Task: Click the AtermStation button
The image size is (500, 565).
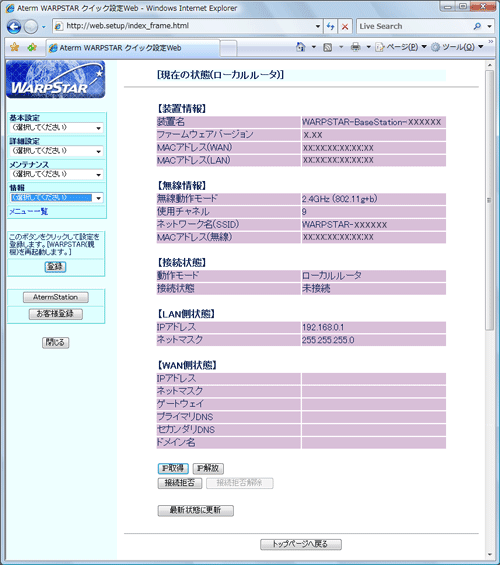Action: 55,297
